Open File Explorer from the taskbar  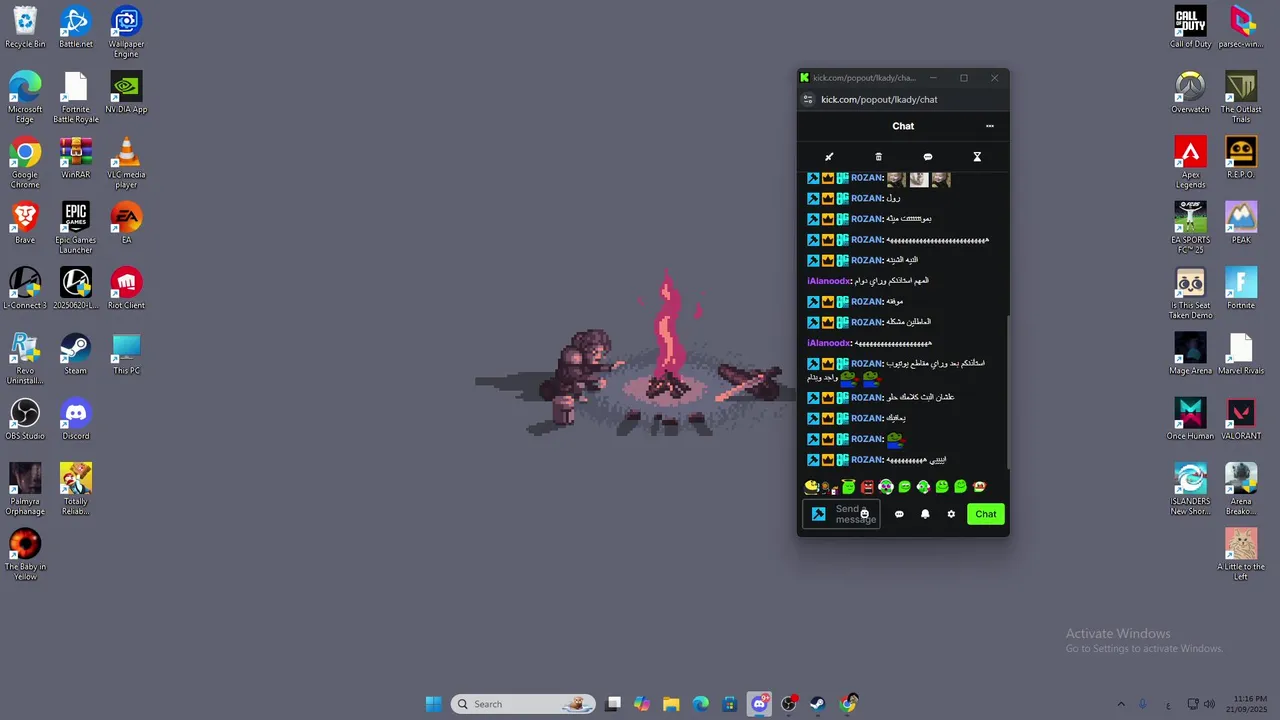click(671, 704)
